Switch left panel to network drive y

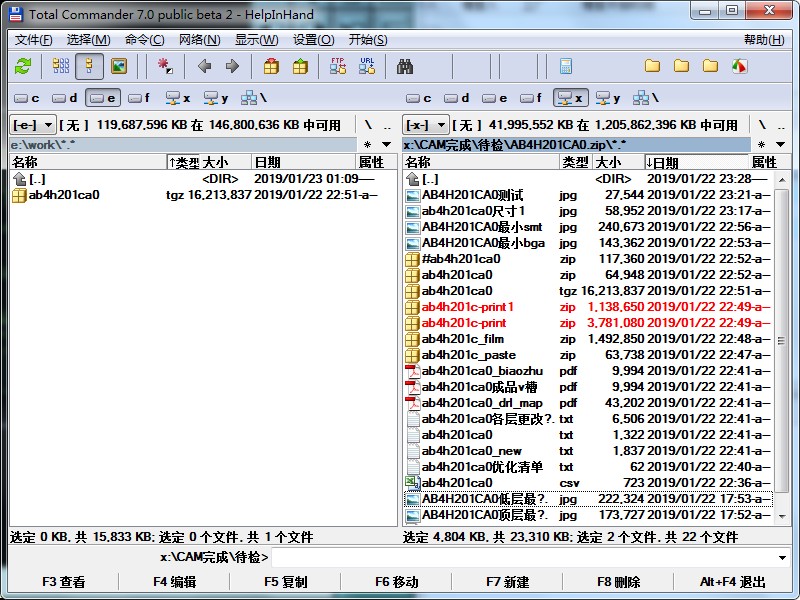click(x=215, y=98)
